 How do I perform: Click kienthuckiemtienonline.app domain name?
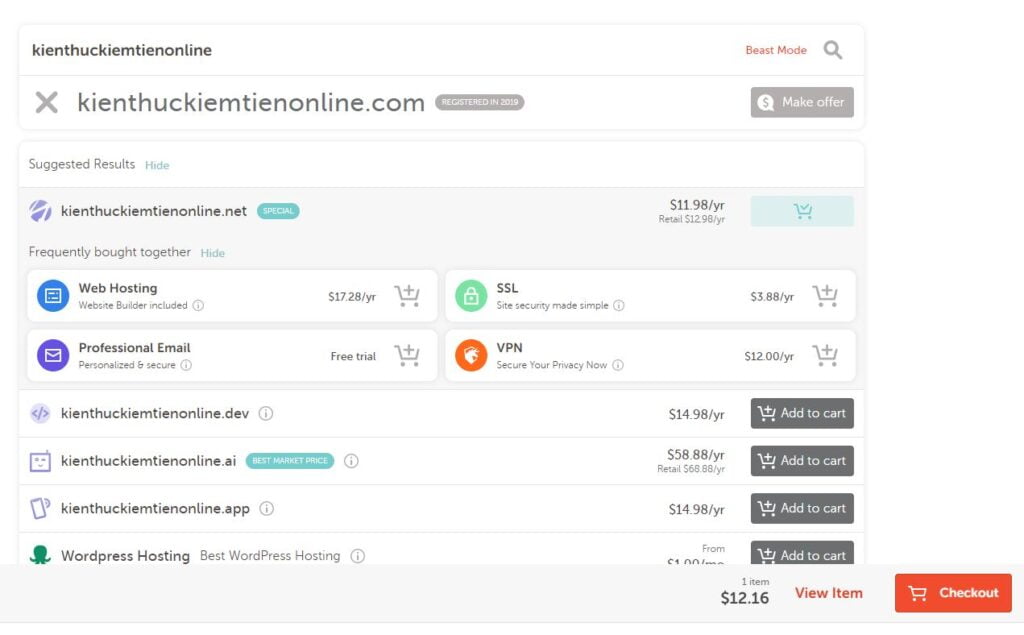(x=155, y=509)
